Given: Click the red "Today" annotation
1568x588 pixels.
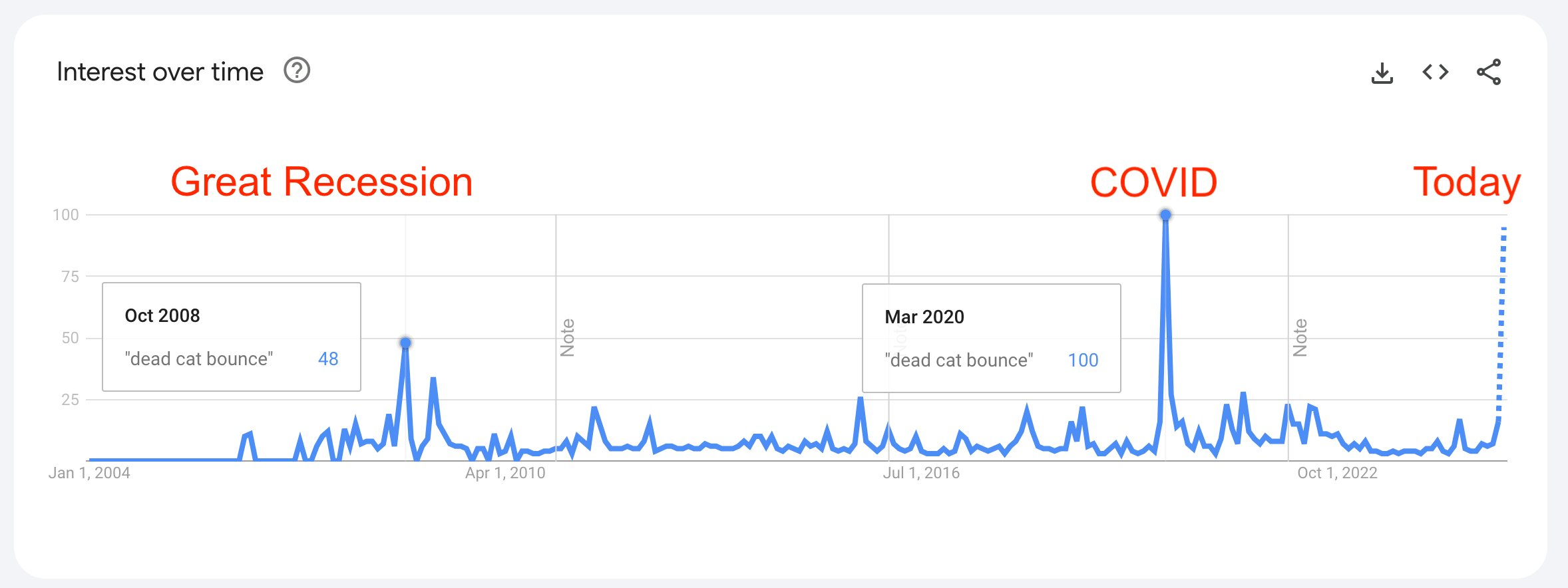Looking at the screenshot, I should point(1466,182).
